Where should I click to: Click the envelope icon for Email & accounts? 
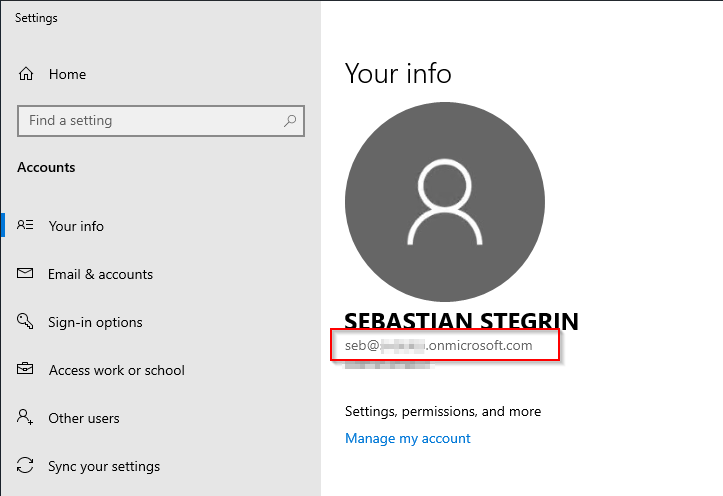click(x=26, y=274)
